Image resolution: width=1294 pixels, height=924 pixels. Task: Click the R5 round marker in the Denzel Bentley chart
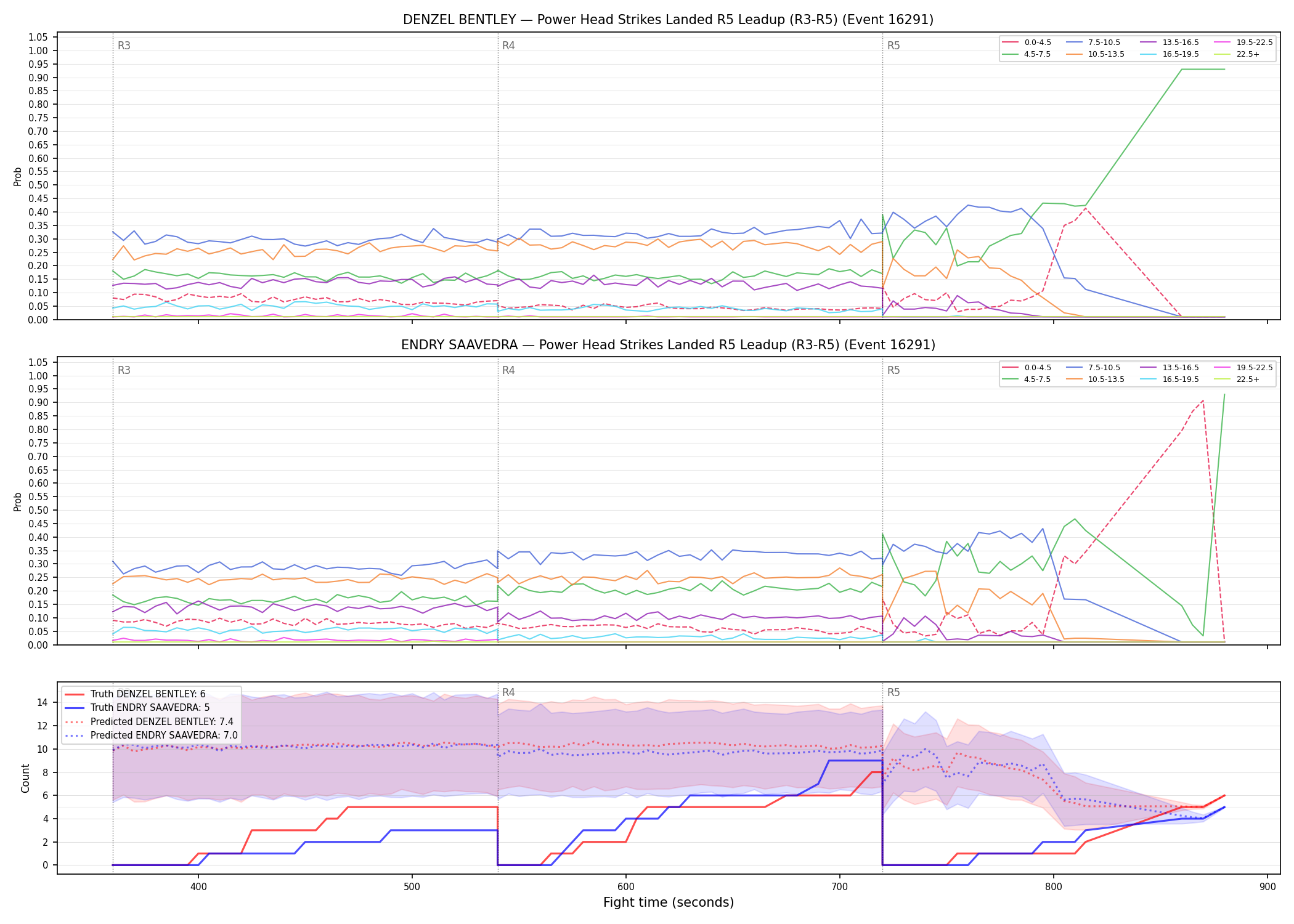coord(893,46)
